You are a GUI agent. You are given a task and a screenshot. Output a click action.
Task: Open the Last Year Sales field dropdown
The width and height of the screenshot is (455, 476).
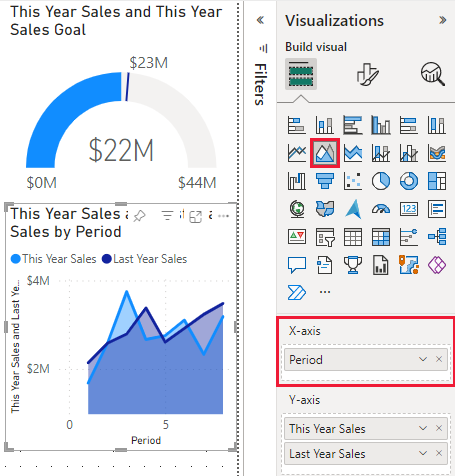(423, 453)
